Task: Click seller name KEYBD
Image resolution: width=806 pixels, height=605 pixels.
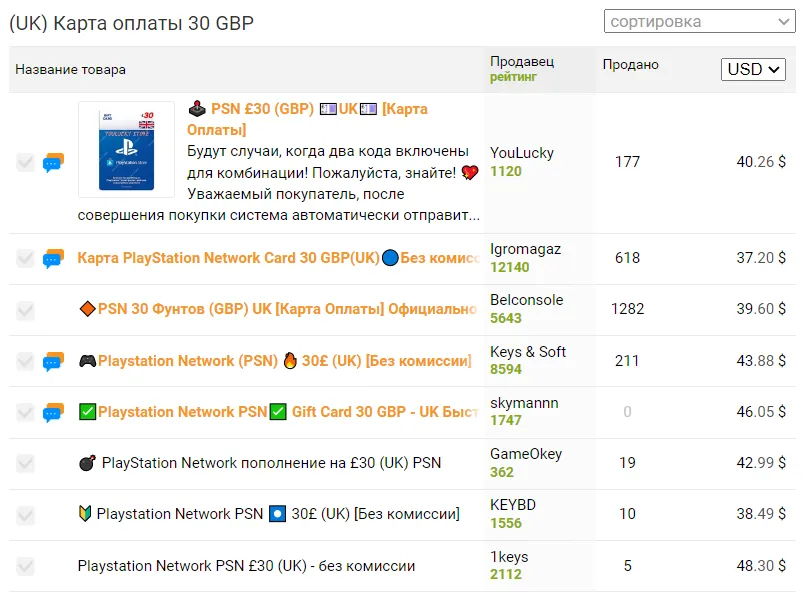Action: tap(513, 505)
